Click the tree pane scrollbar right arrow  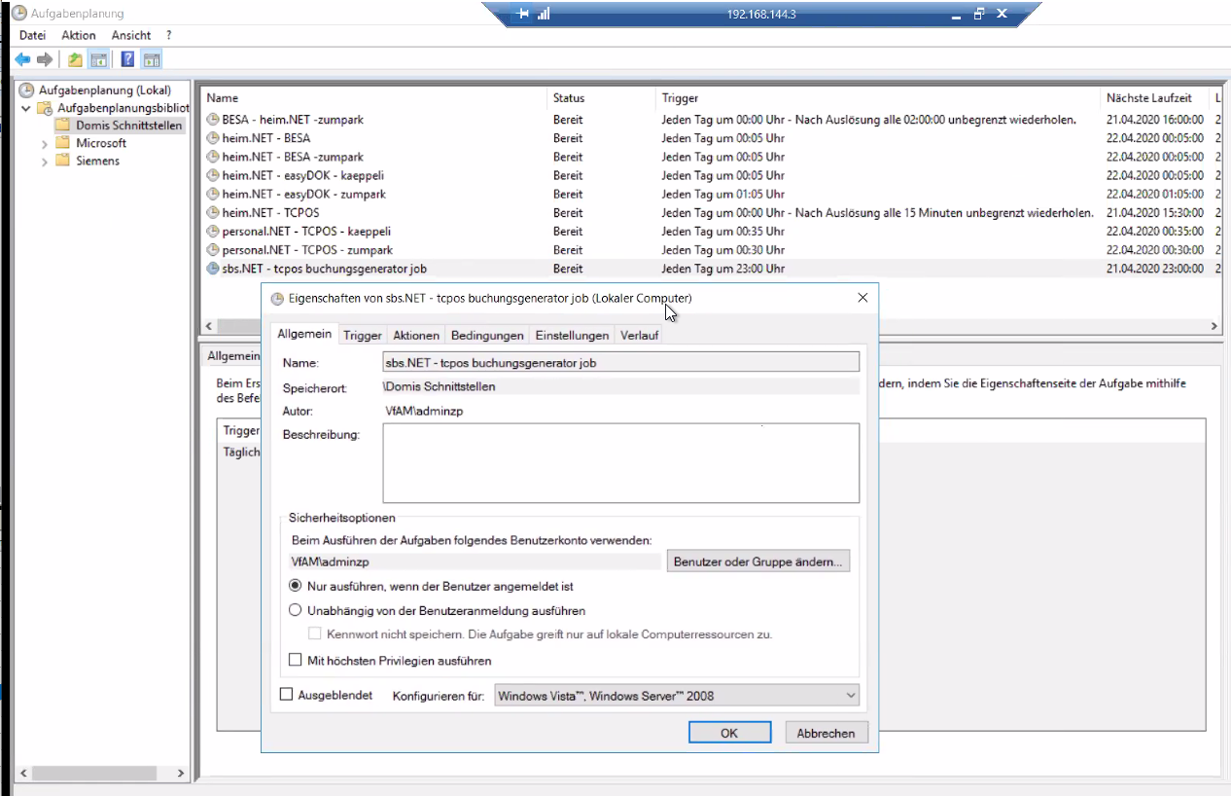tap(181, 773)
